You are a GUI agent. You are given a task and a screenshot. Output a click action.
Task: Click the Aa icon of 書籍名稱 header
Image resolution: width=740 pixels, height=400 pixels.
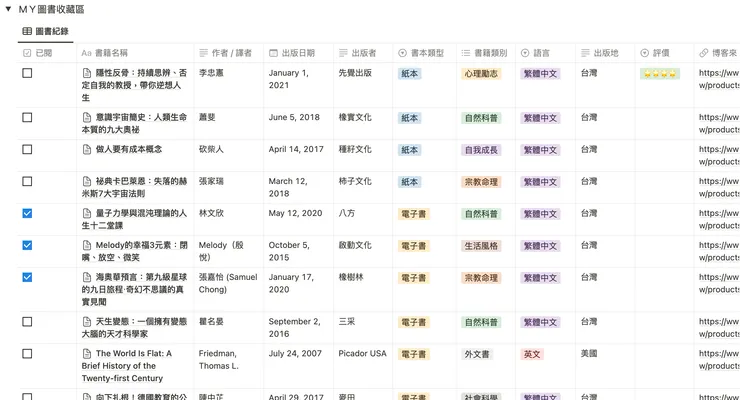(x=86, y=53)
